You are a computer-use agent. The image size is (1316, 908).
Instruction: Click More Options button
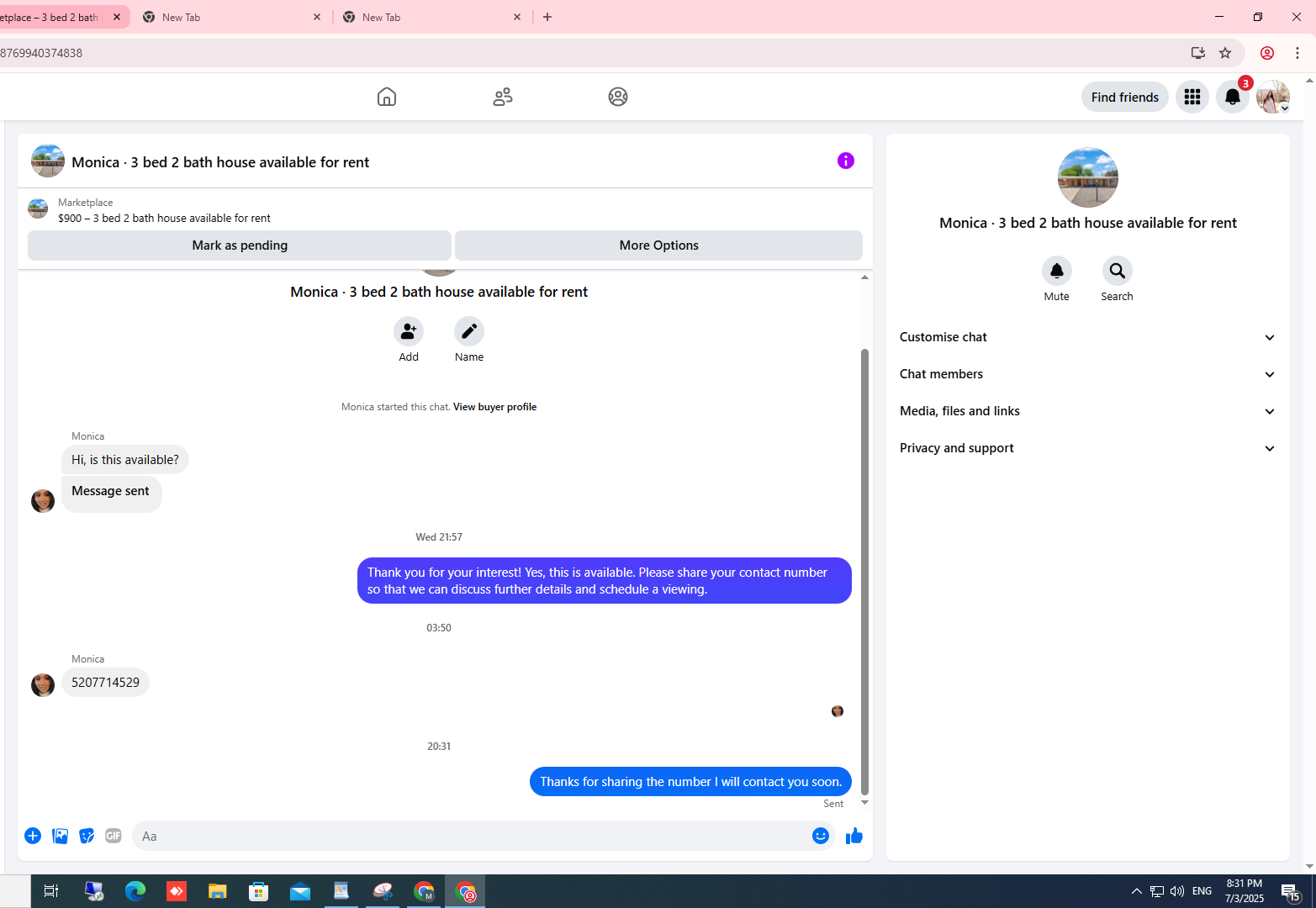tap(658, 245)
